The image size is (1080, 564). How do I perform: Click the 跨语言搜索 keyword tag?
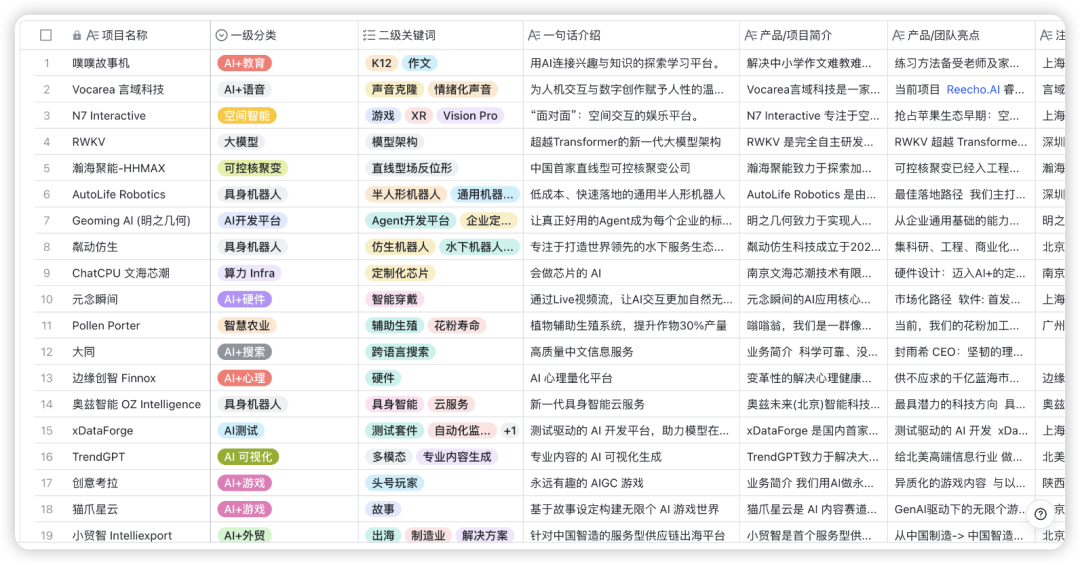[x=400, y=352]
